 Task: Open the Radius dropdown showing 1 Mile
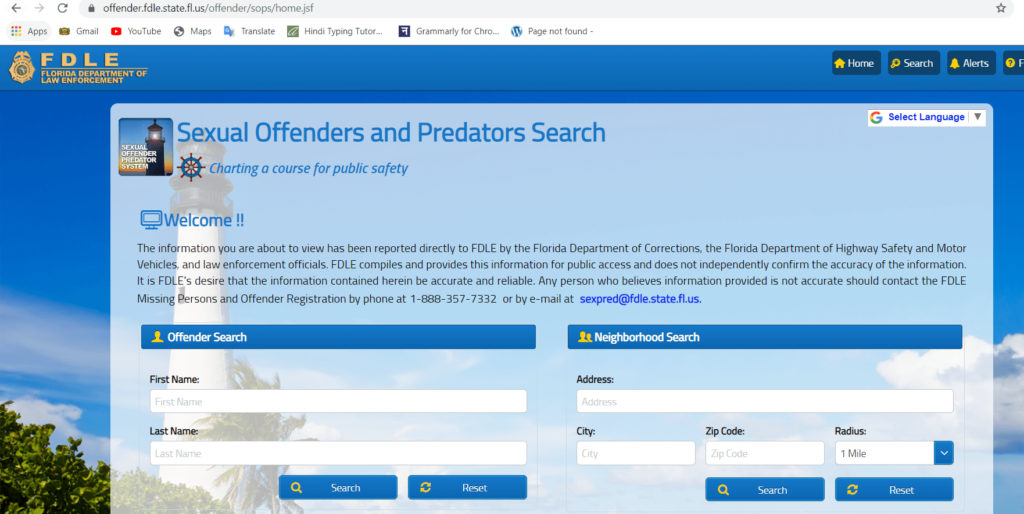point(894,453)
